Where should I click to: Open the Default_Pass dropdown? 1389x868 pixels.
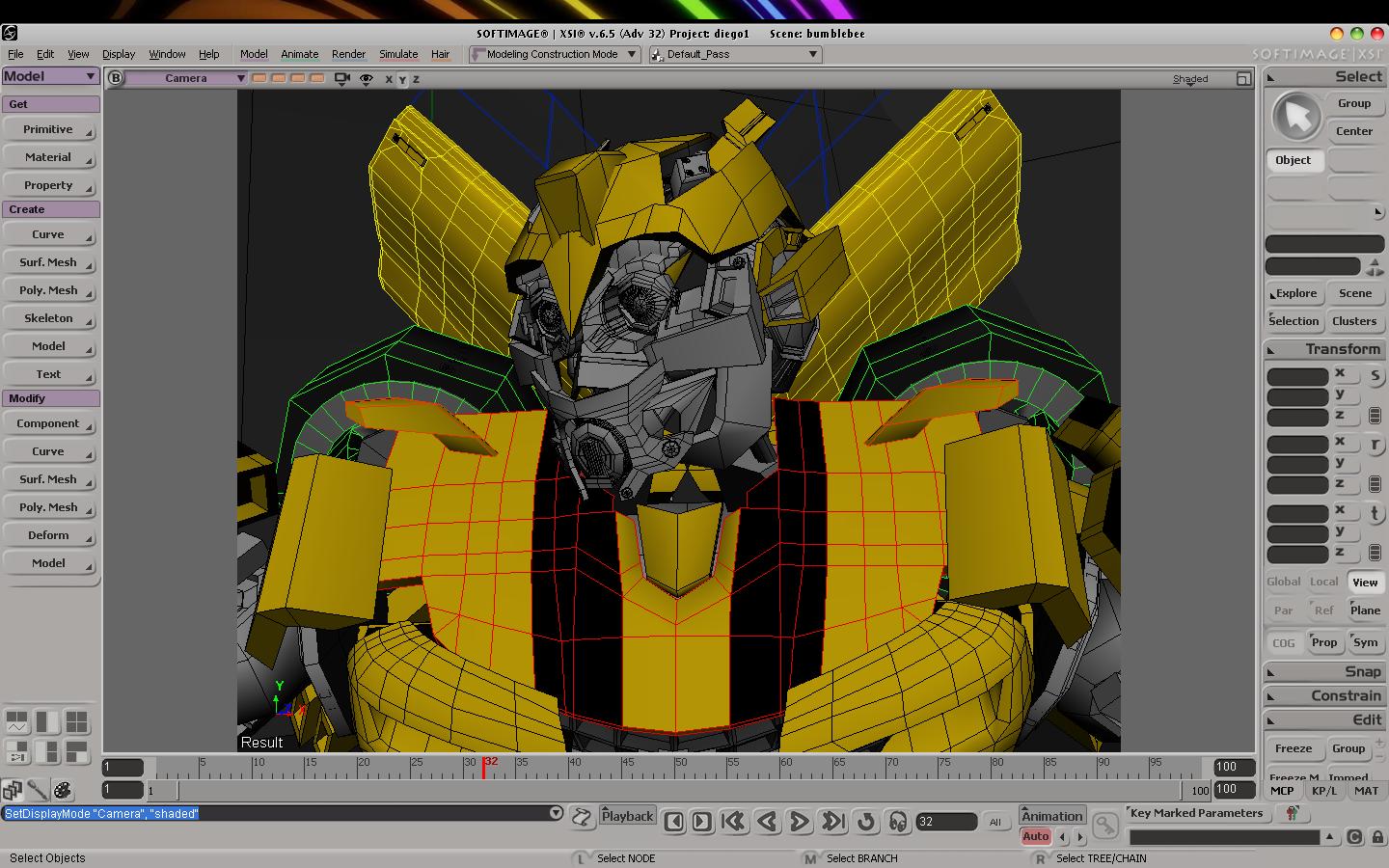point(735,54)
